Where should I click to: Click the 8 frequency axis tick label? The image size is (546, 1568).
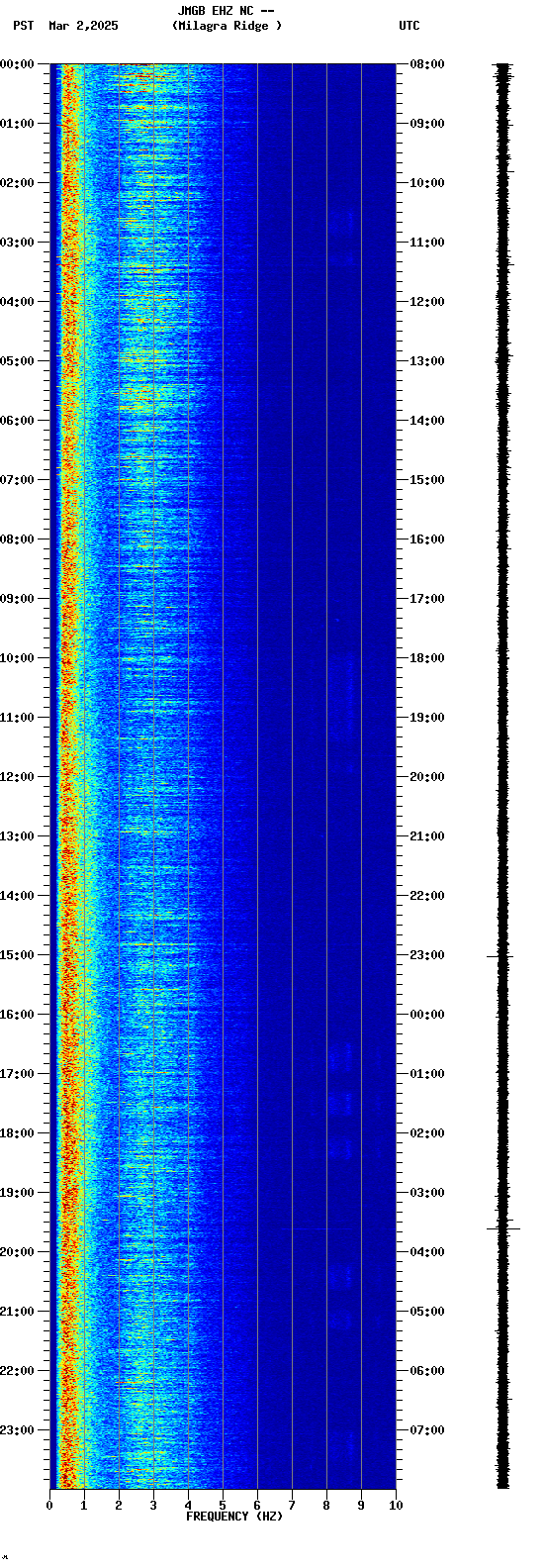point(326,1506)
